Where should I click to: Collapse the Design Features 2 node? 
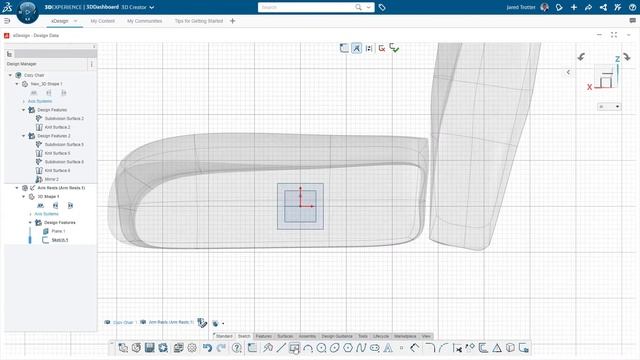click(23, 136)
